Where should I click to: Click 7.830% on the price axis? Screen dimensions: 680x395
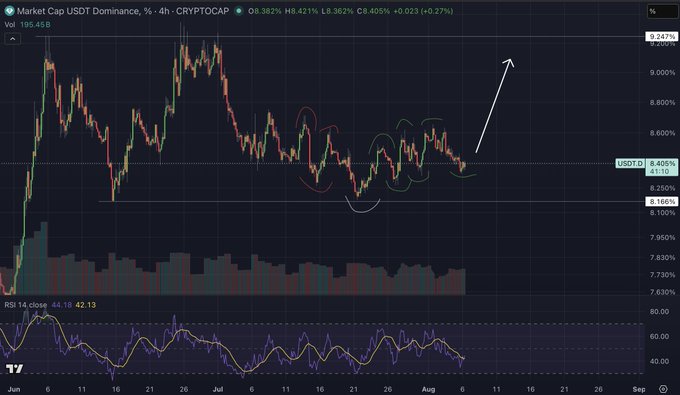click(662, 258)
